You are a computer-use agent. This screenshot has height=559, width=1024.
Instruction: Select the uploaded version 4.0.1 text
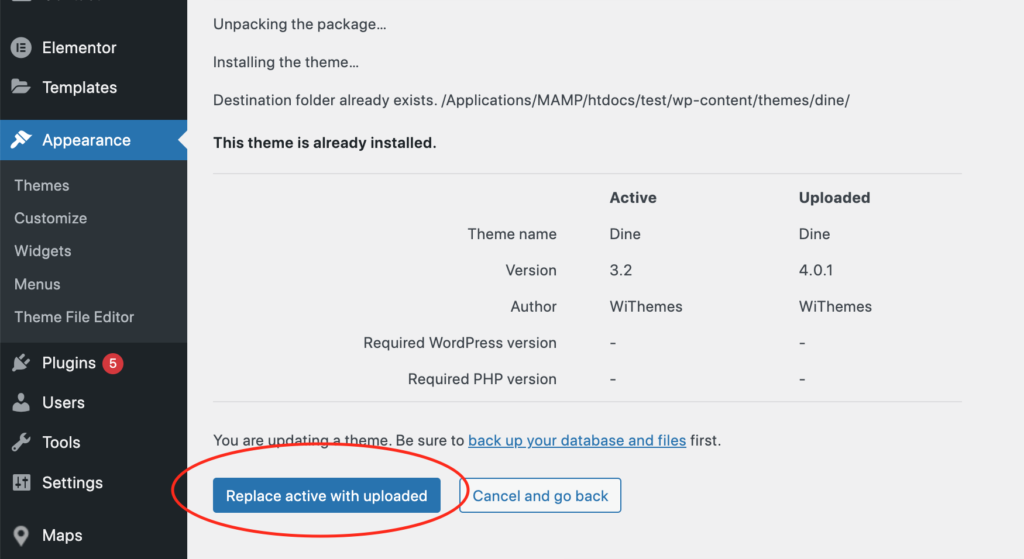(x=816, y=270)
